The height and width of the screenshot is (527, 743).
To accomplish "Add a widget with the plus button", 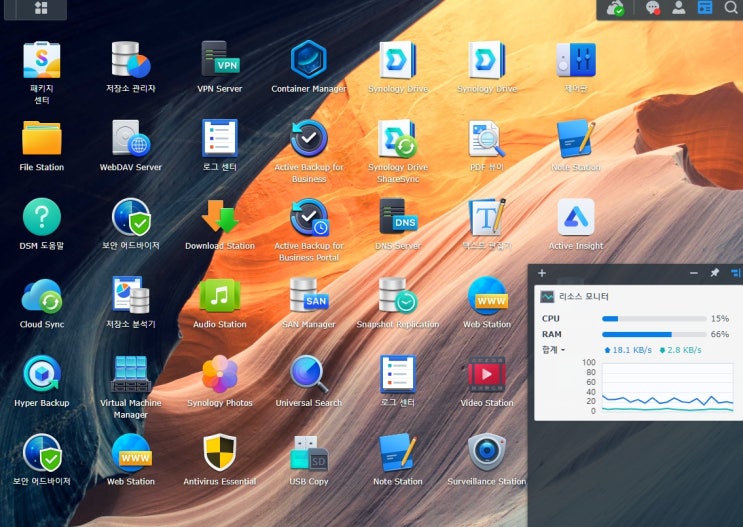I will coord(542,273).
